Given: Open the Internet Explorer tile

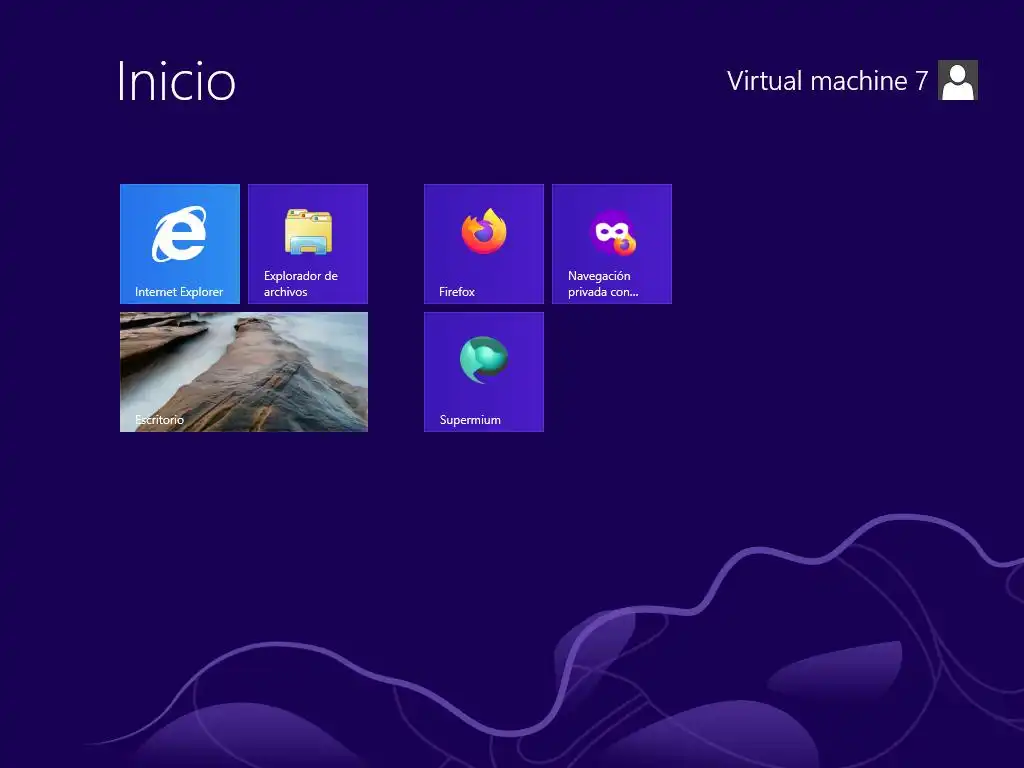Looking at the screenshot, I should click(180, 244).
